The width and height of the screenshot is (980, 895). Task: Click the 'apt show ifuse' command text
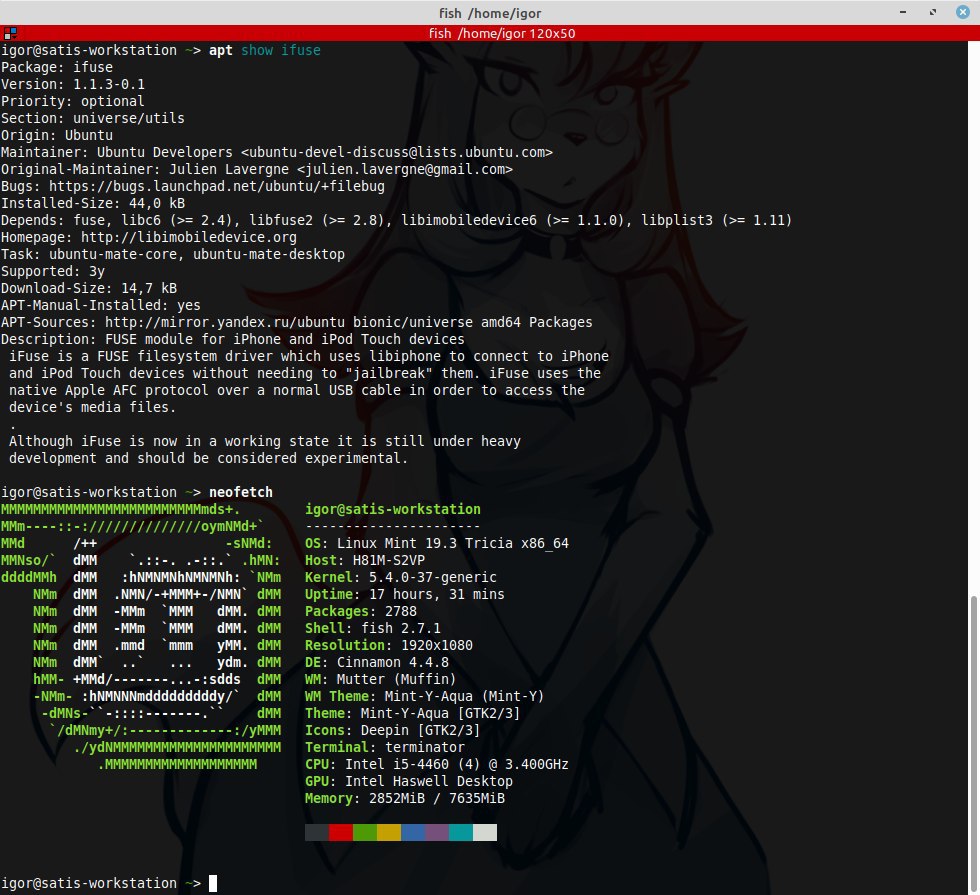click(265, 50)
